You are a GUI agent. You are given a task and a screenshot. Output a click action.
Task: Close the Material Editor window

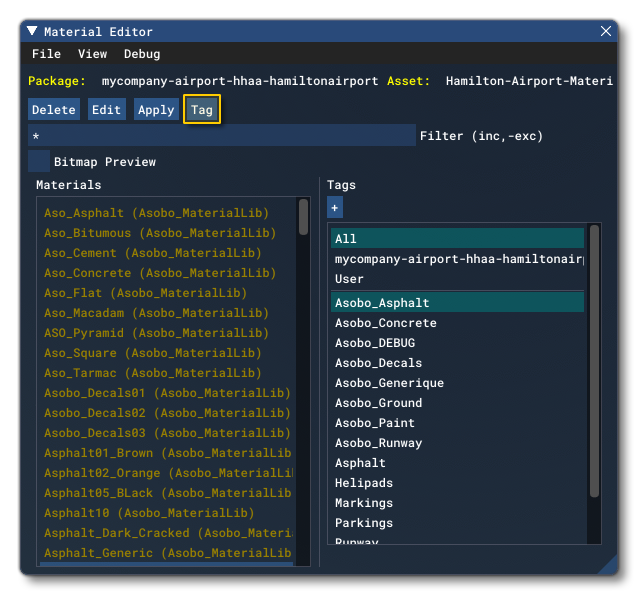point(605,31)
